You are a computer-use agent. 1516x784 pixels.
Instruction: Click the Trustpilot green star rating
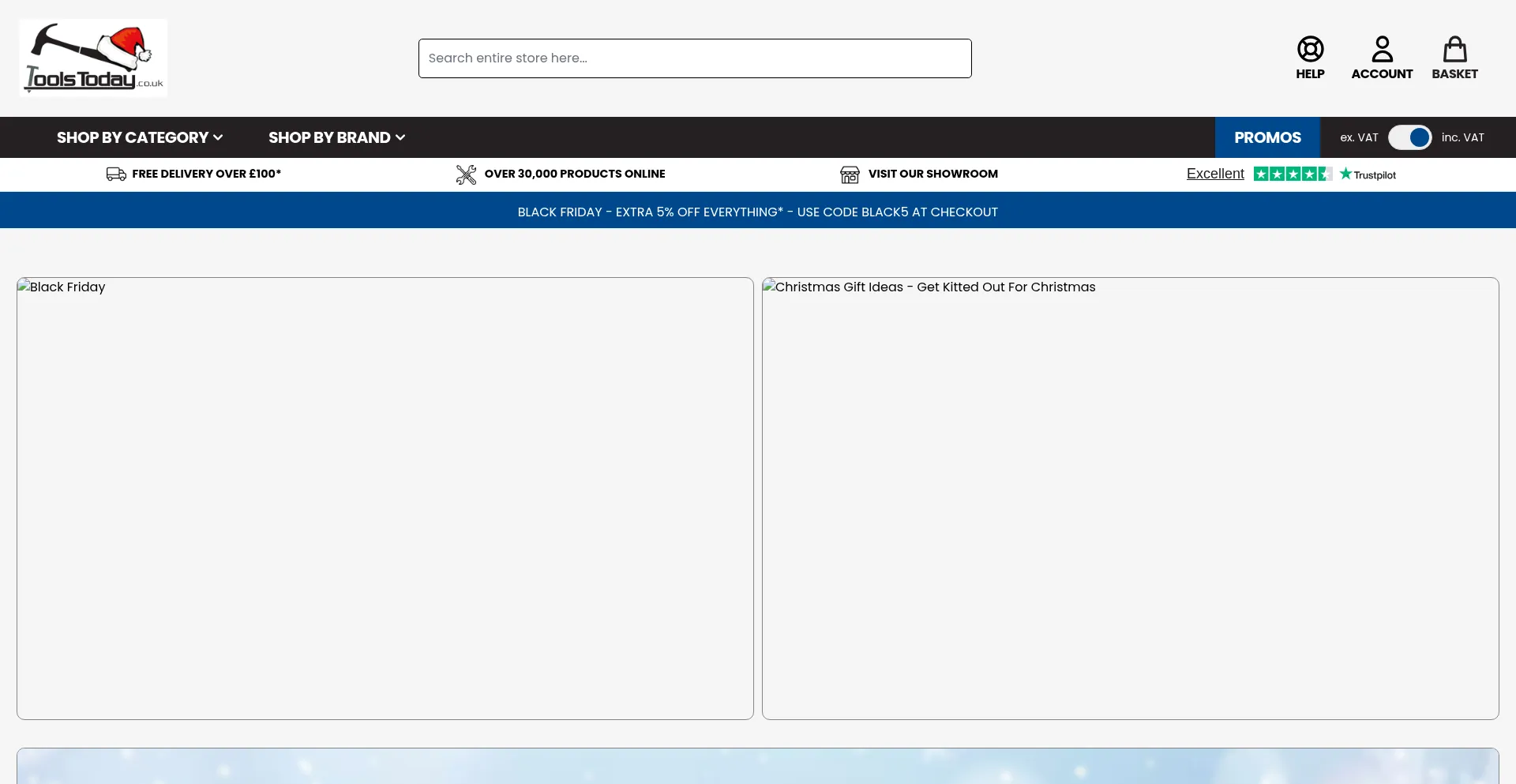coord(1293,174)
